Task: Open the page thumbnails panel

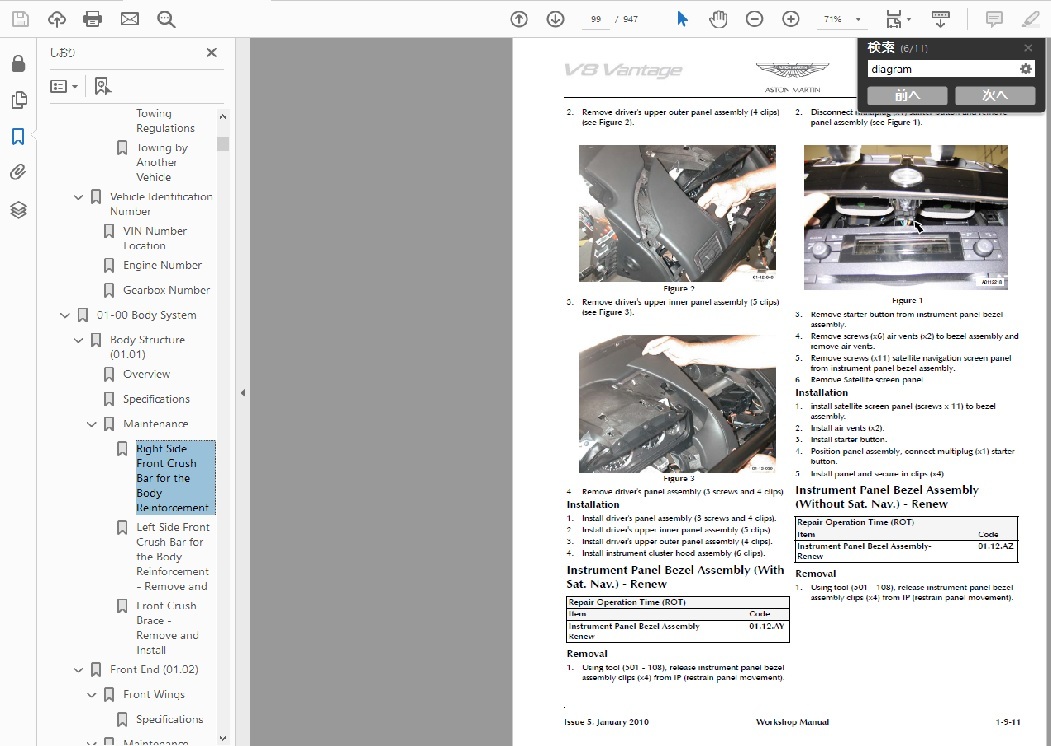Action: coord(18,100)
